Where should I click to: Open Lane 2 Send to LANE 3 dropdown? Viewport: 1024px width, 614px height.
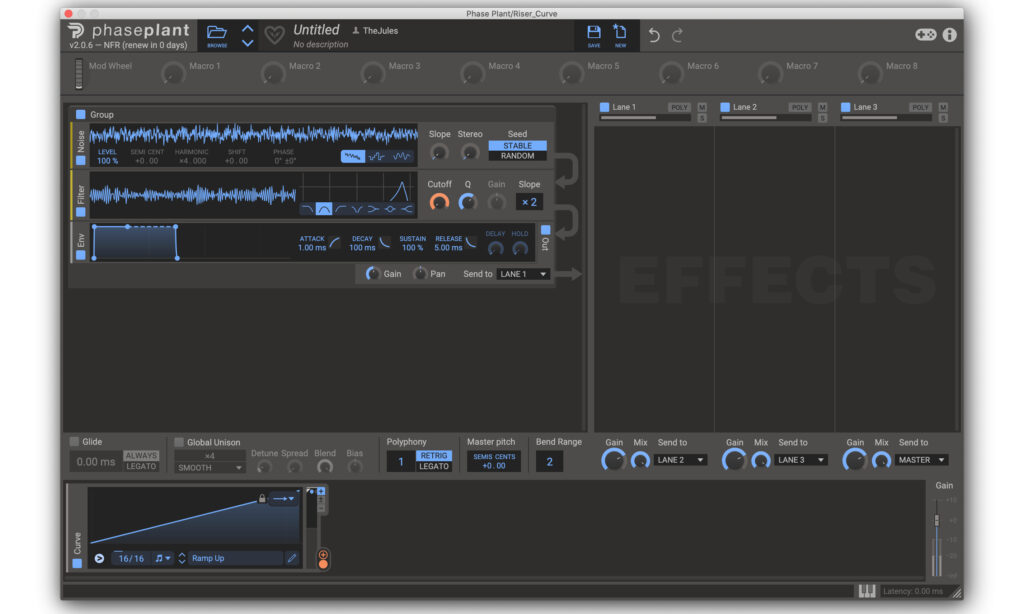(801, 460)
